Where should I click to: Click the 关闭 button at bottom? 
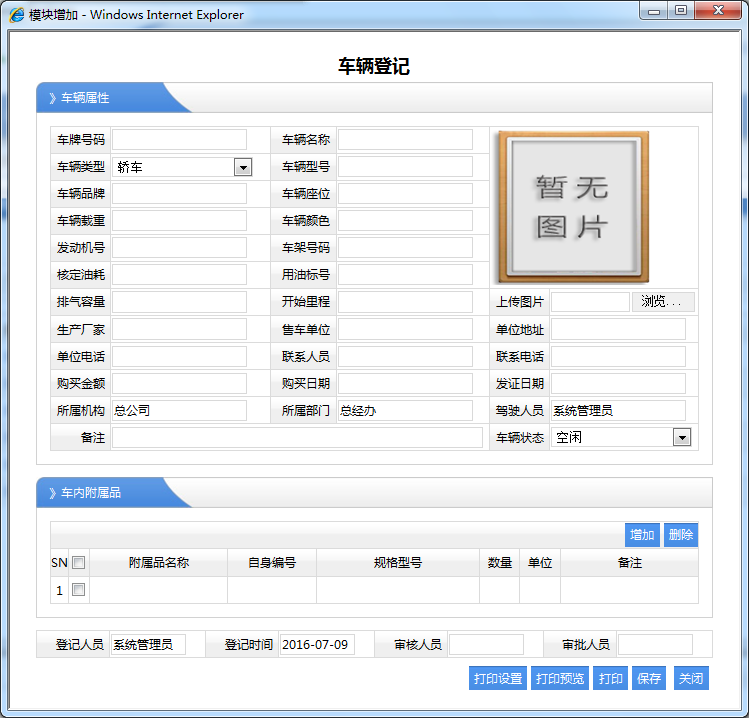pyautogui.click(x=691, y=678)
